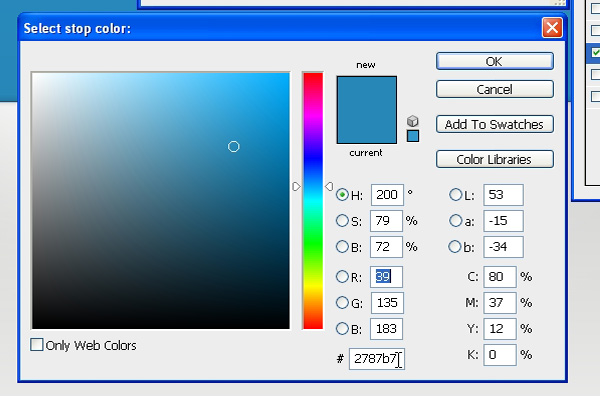The height and width of the screenshot is (396, 600).
Task: Click the small web-safe color swatch
Action: coord(413,136)
